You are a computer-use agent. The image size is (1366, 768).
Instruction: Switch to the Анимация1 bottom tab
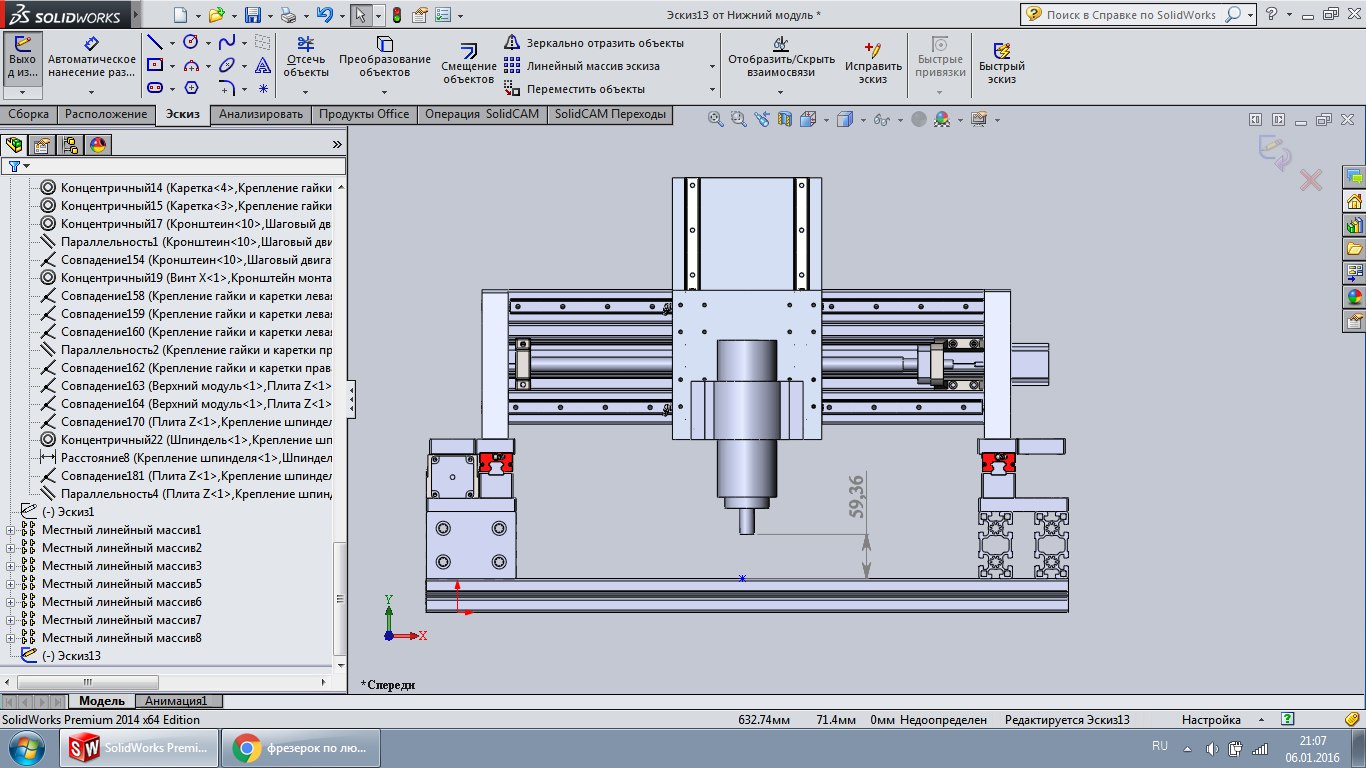pos(176,701)
